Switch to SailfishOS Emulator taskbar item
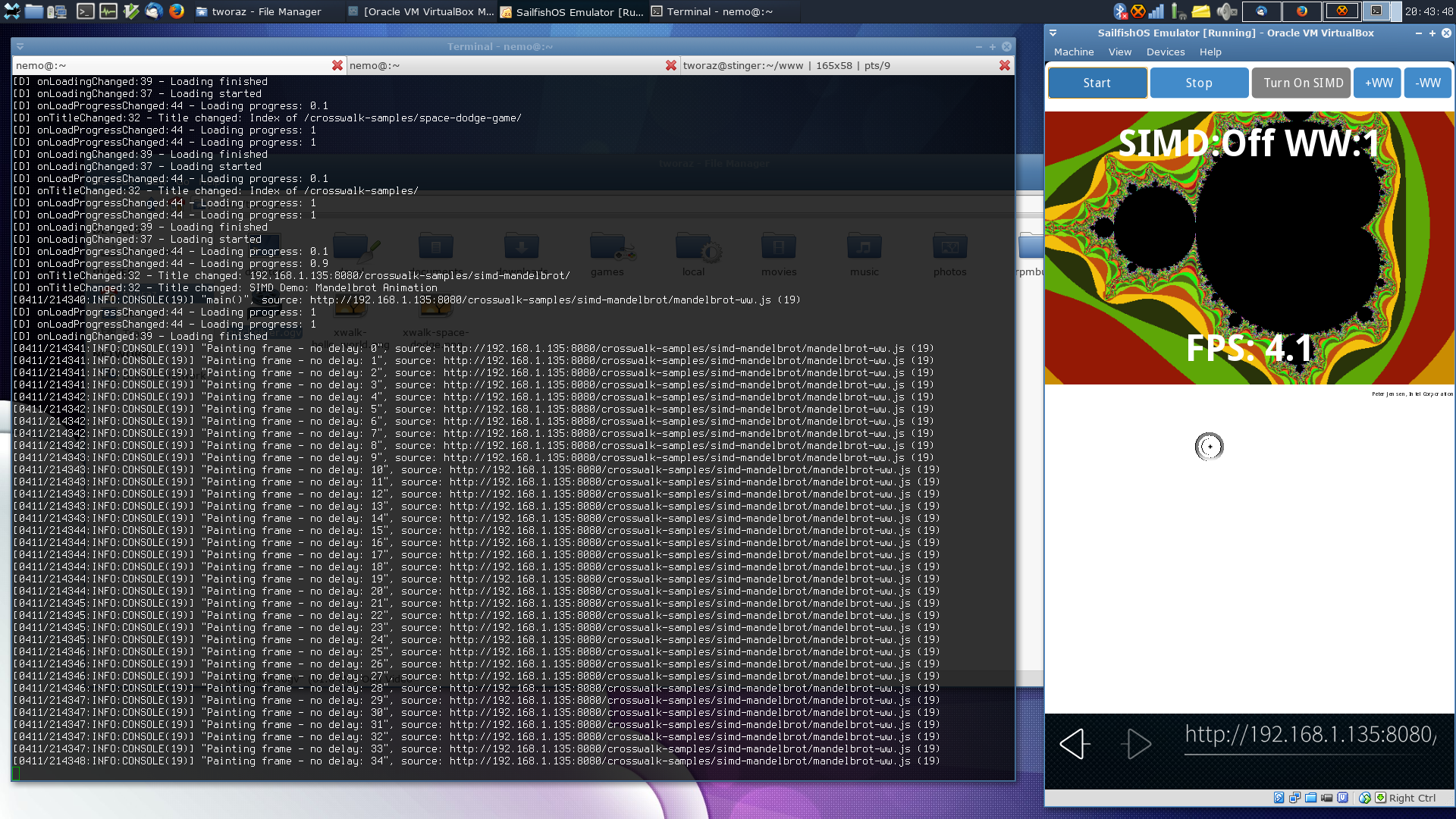1456x819 pixels. click(571, 11)
